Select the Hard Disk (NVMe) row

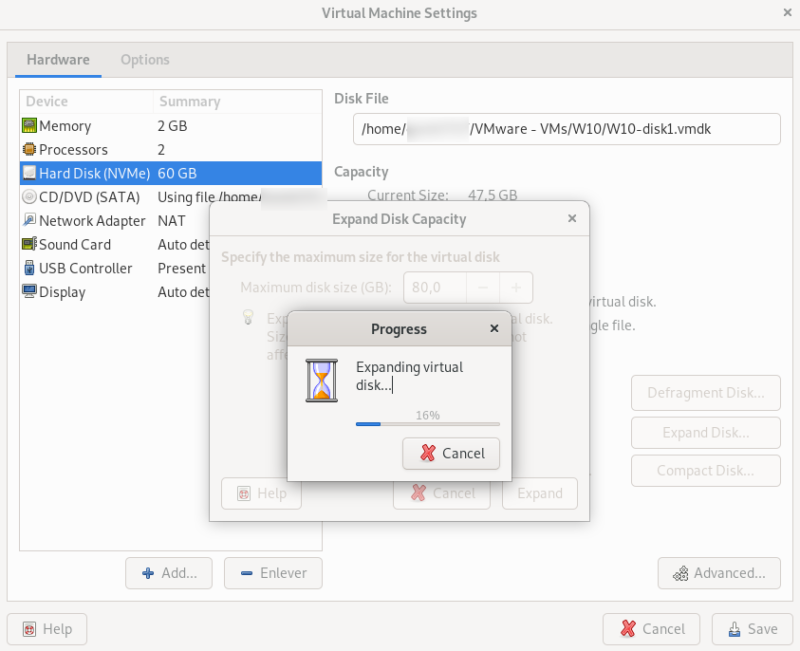[171, 173]
